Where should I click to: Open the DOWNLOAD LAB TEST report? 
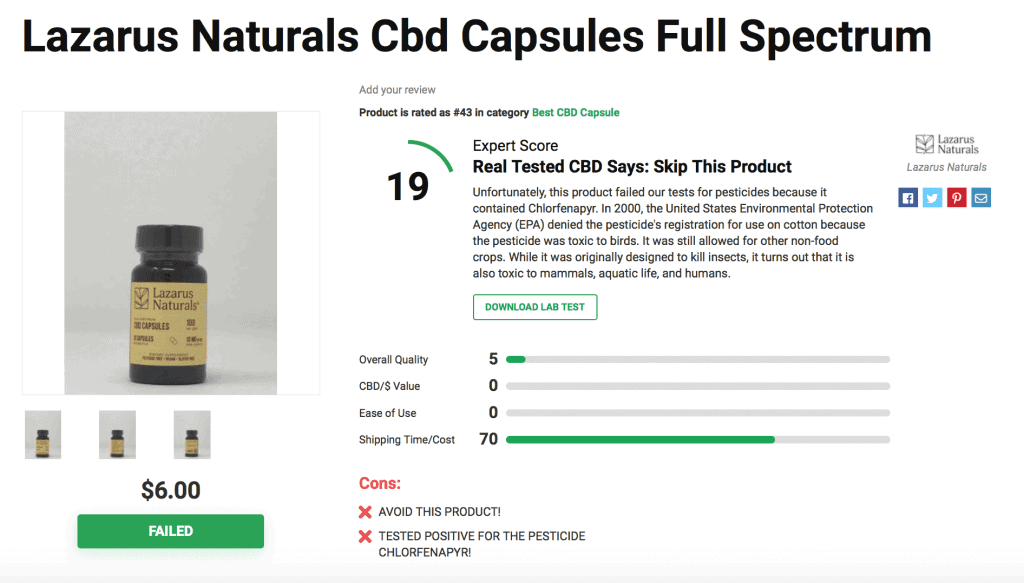[534, 307]
